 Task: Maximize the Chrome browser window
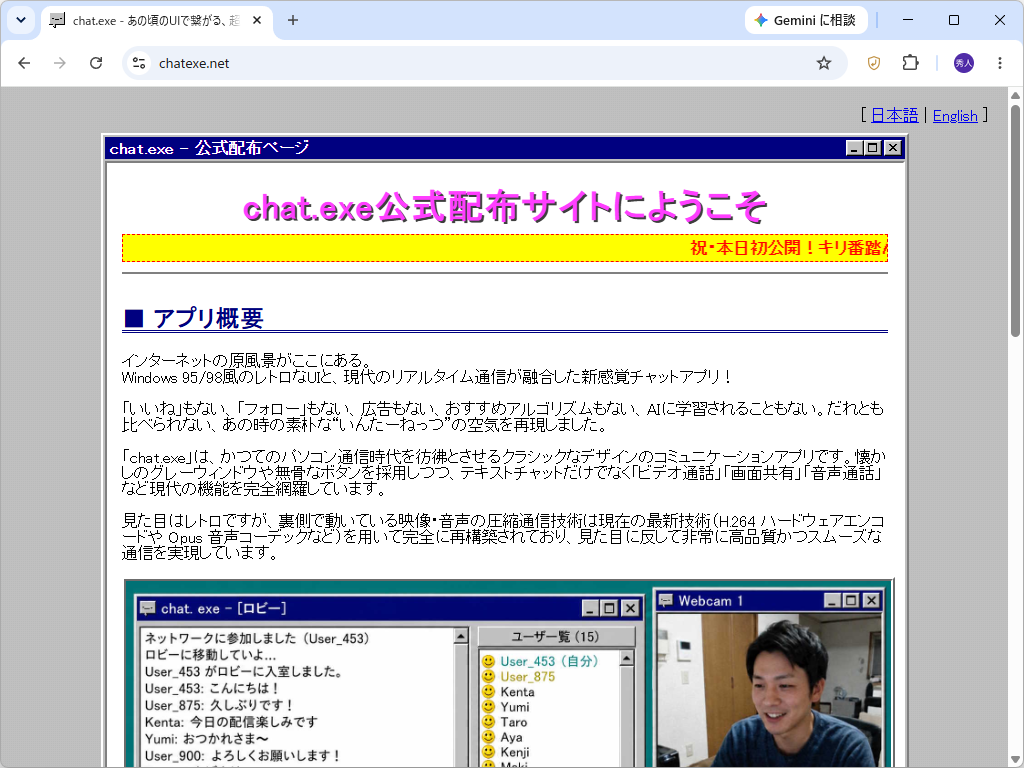tap(953, 20)
